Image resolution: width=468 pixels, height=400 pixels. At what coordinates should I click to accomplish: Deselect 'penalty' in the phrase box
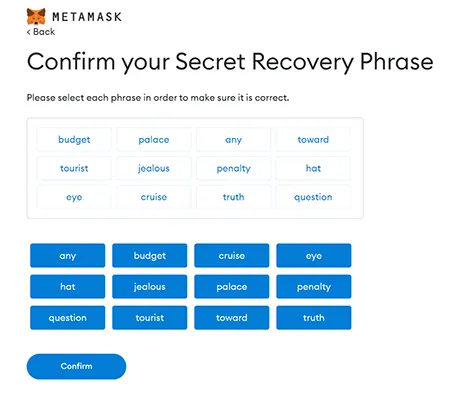[233, 168]
